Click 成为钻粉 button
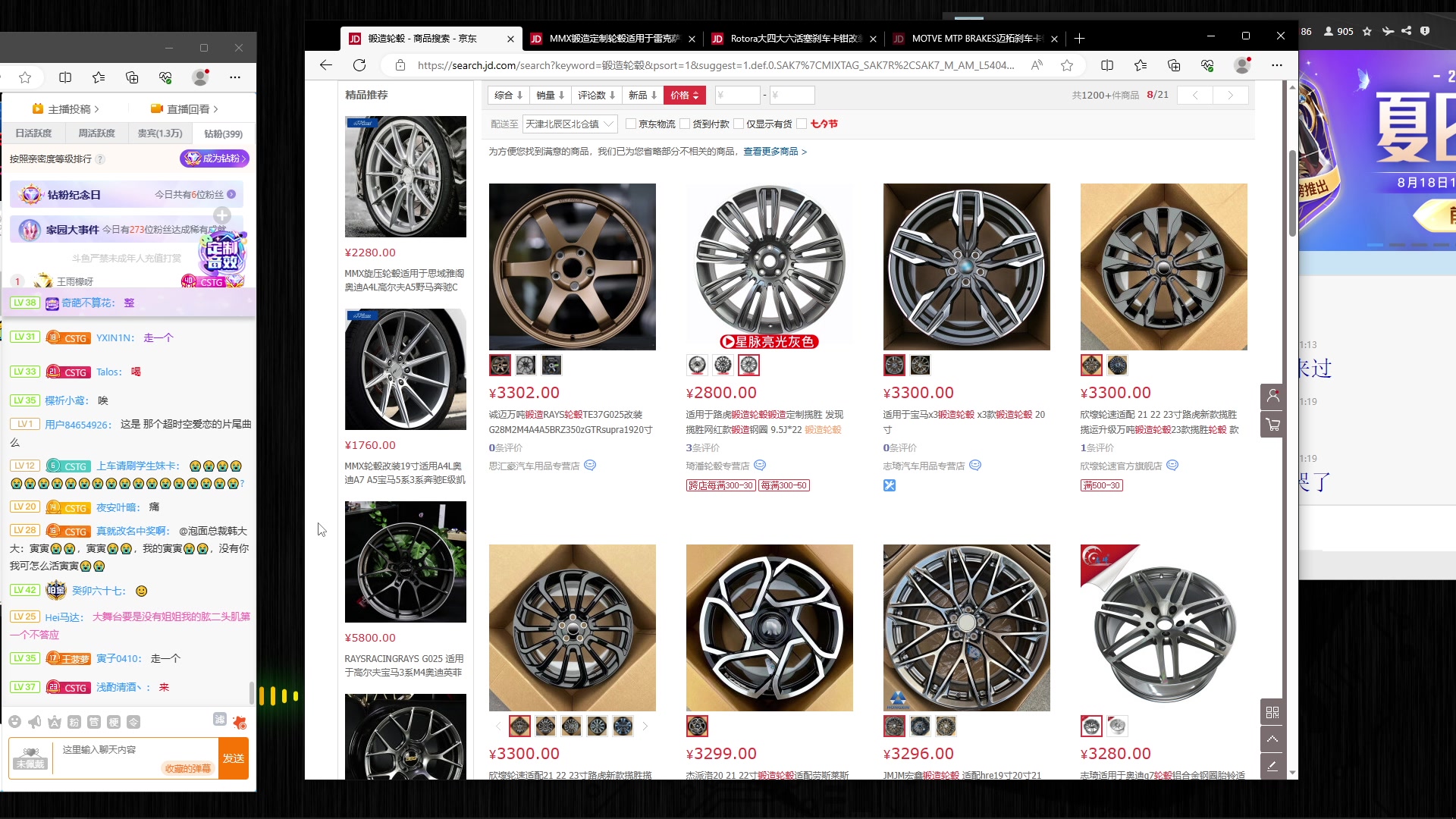Screen dimensions: 1456x819 [215, 158]
